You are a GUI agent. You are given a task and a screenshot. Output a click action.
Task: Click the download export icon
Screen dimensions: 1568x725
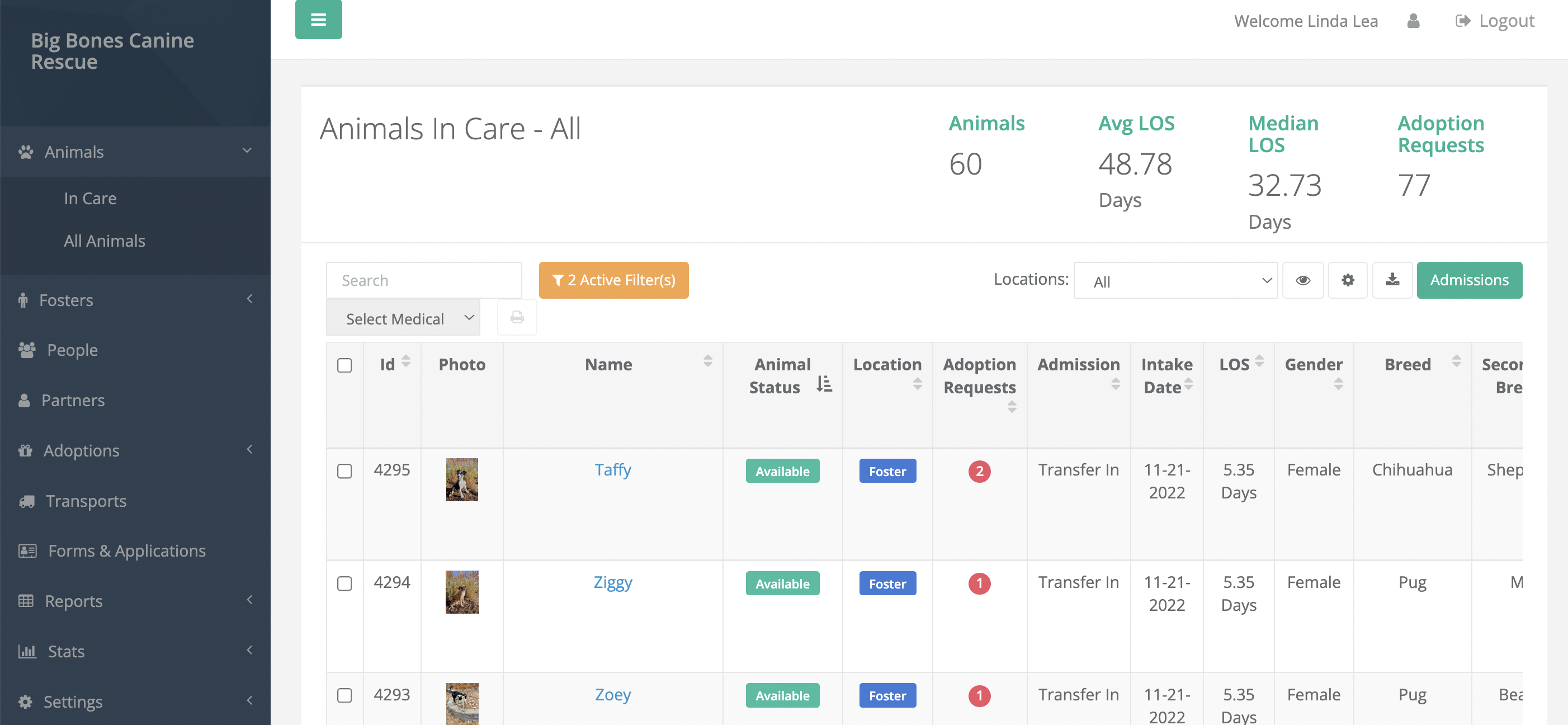(x=1392, y=280)
